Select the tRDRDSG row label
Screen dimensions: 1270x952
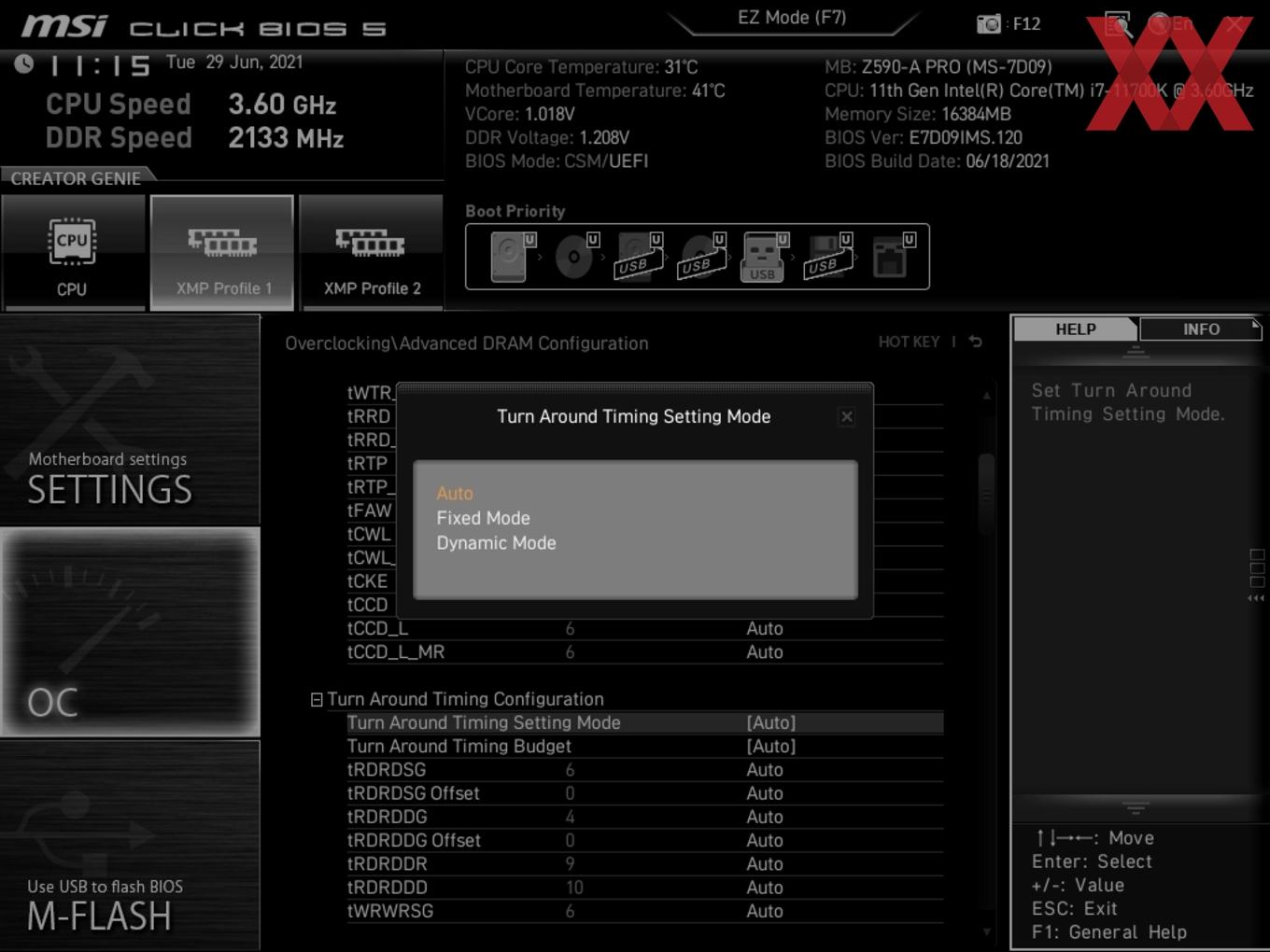point(386,769)
